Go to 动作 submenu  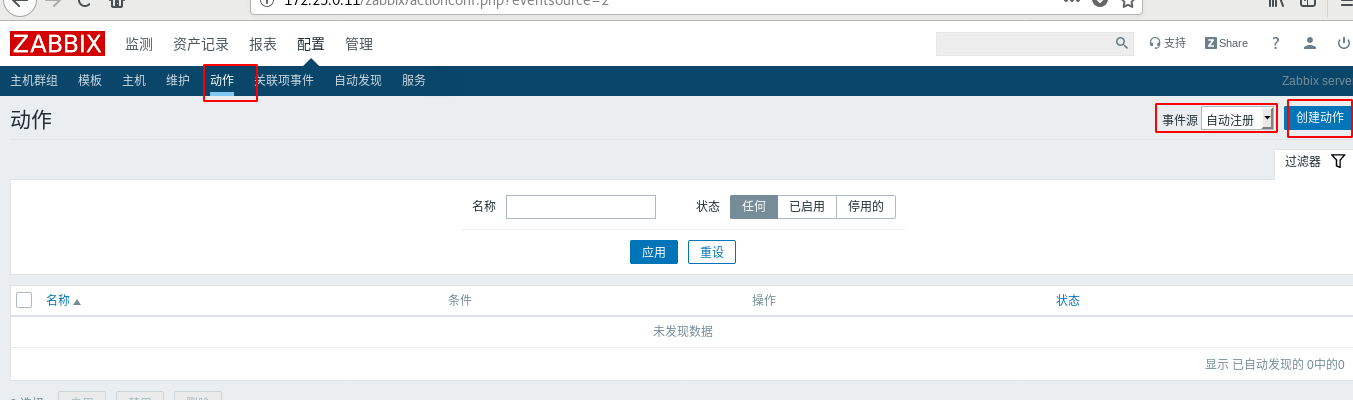[222, 80]
